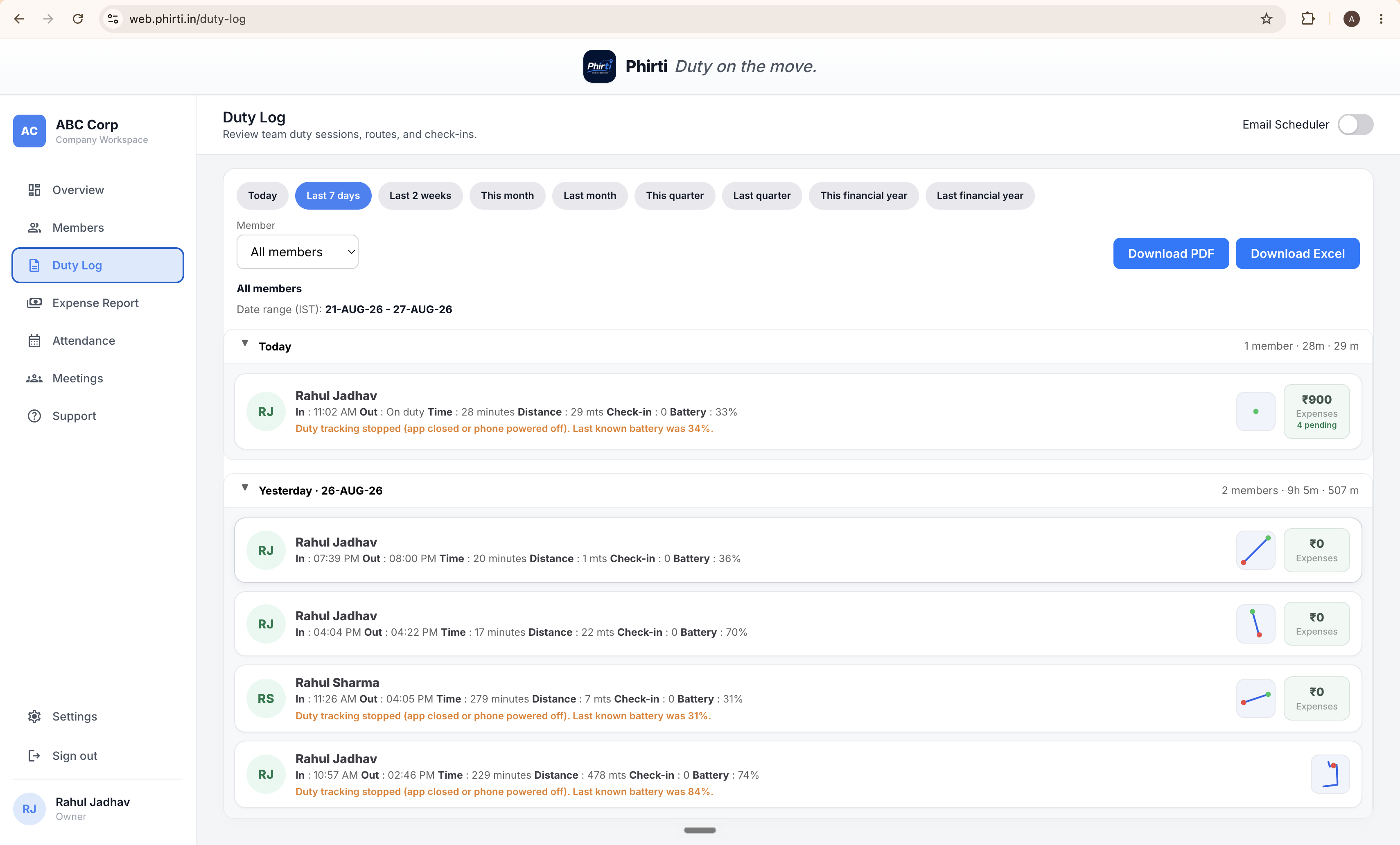Open Members in the sidebar

98,227
